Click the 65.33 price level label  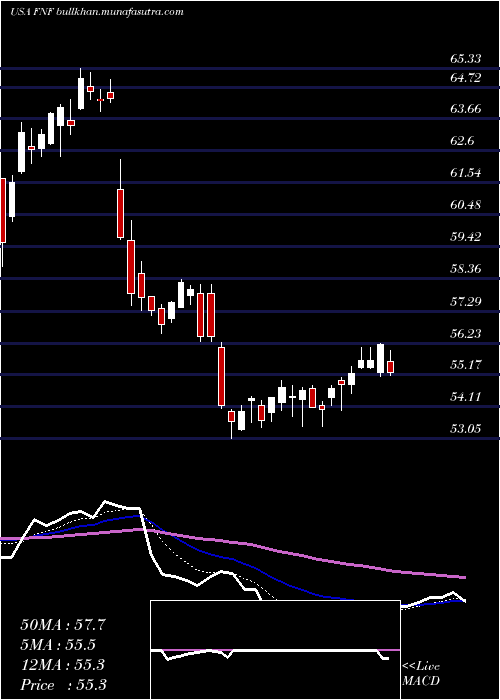click(465, 59)
